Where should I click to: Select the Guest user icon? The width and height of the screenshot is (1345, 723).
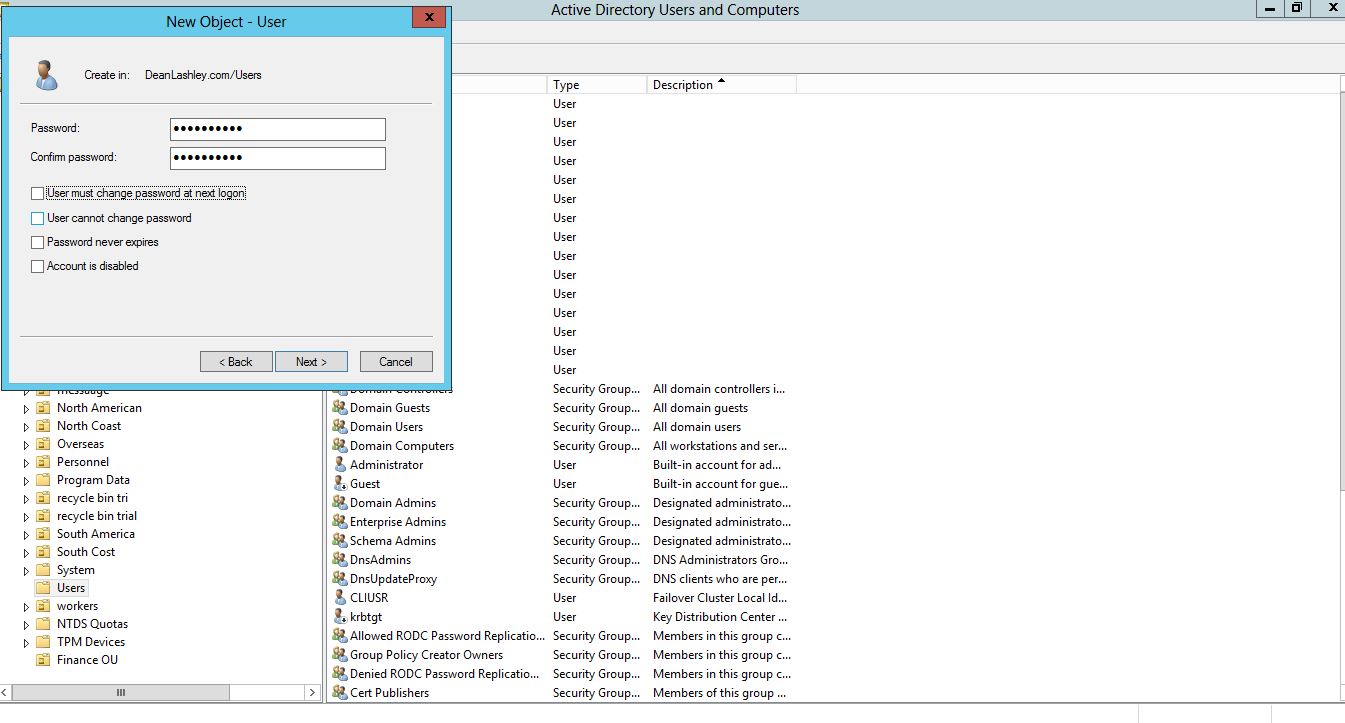pyautogui.click(x=340, y=484)
